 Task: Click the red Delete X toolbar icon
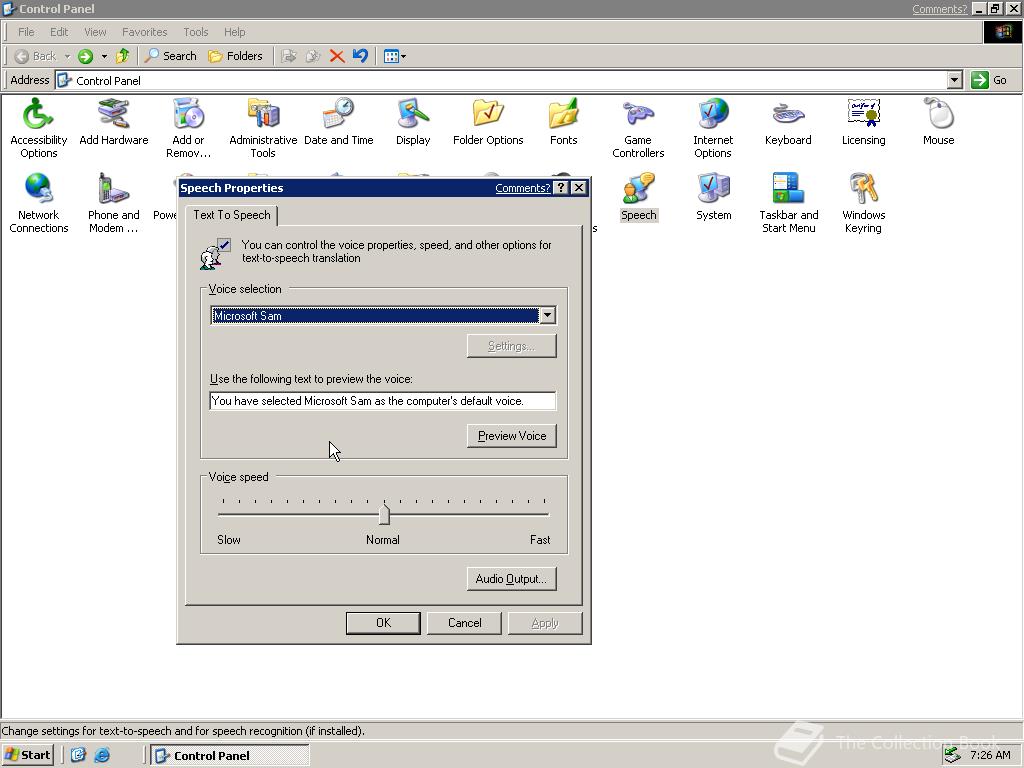point(337,56)
